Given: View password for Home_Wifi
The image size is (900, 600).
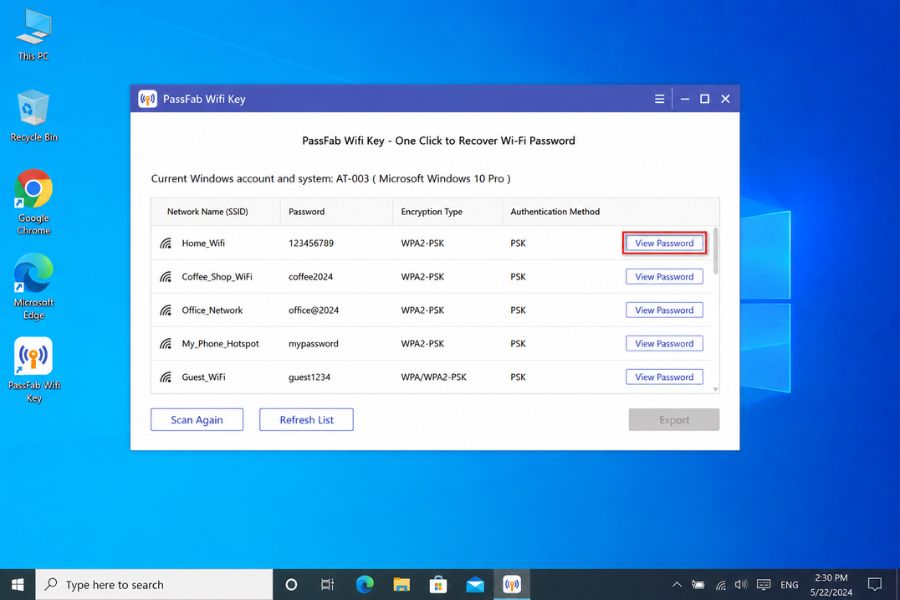Looking at the screenshot, I should [x=664, y=243].
